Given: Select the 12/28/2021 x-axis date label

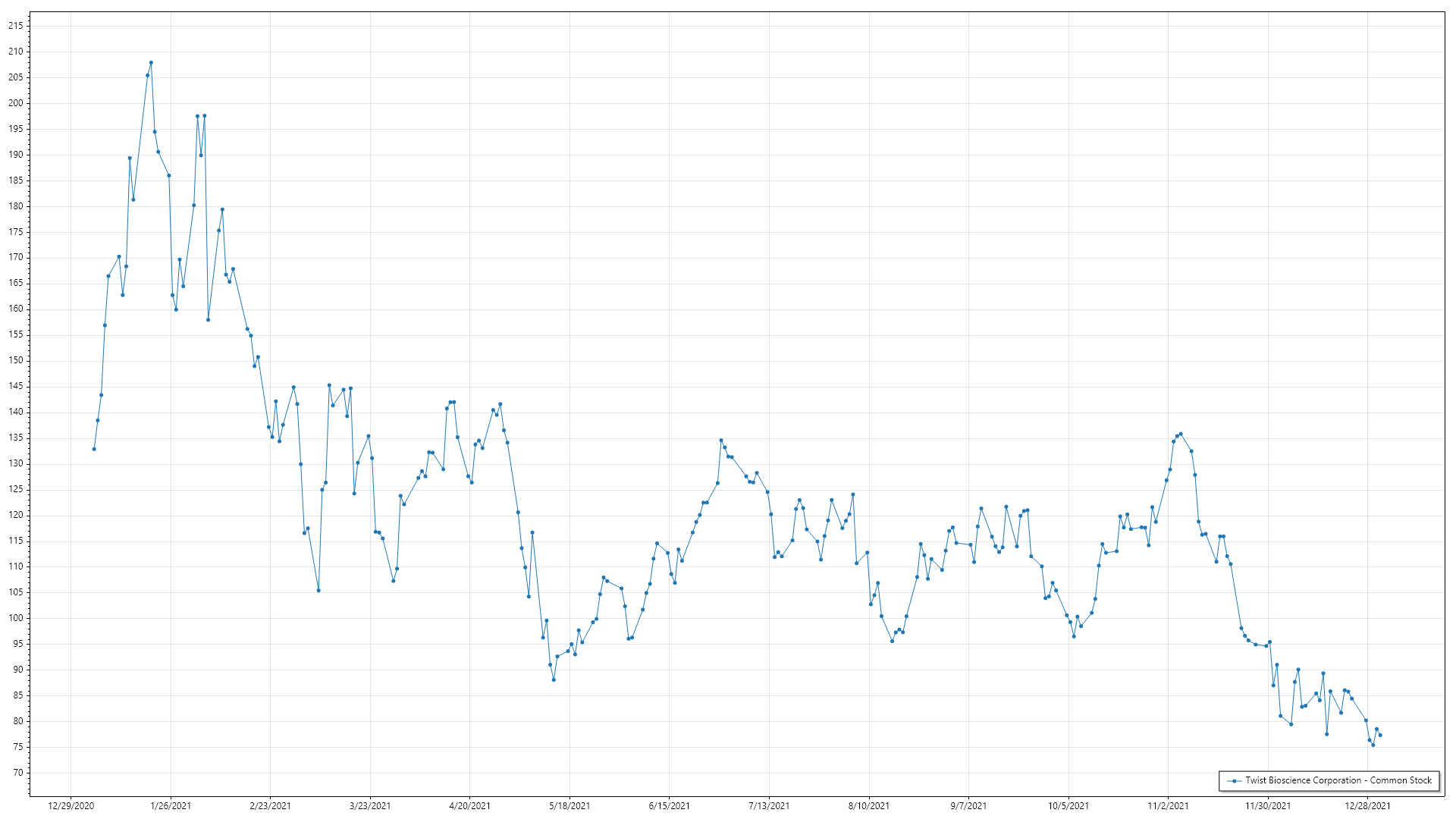Looking at the screenshot, I should (1367, 806).
